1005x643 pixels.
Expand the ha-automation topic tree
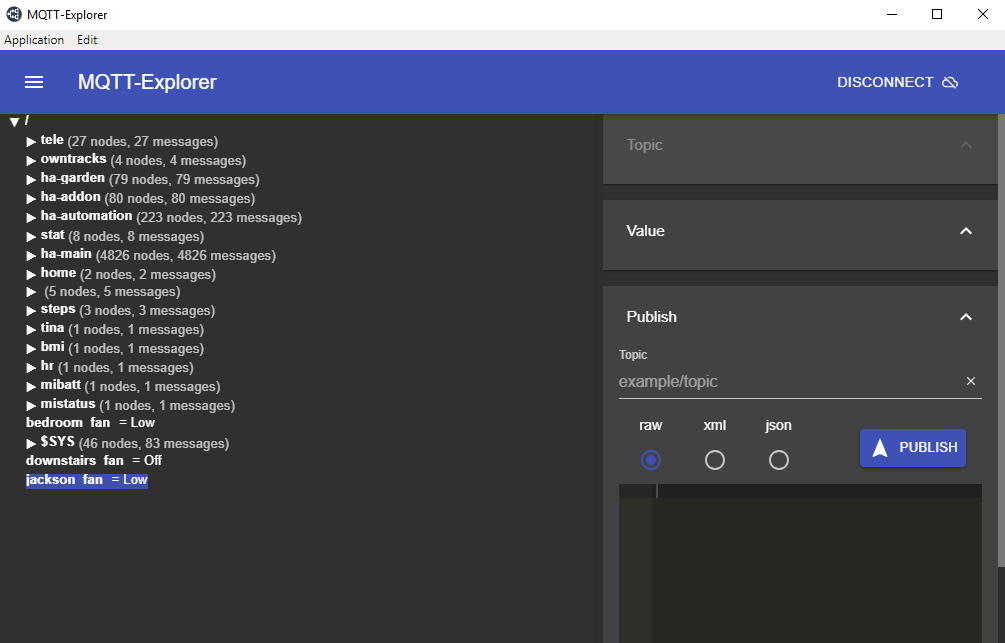[31, 217]
